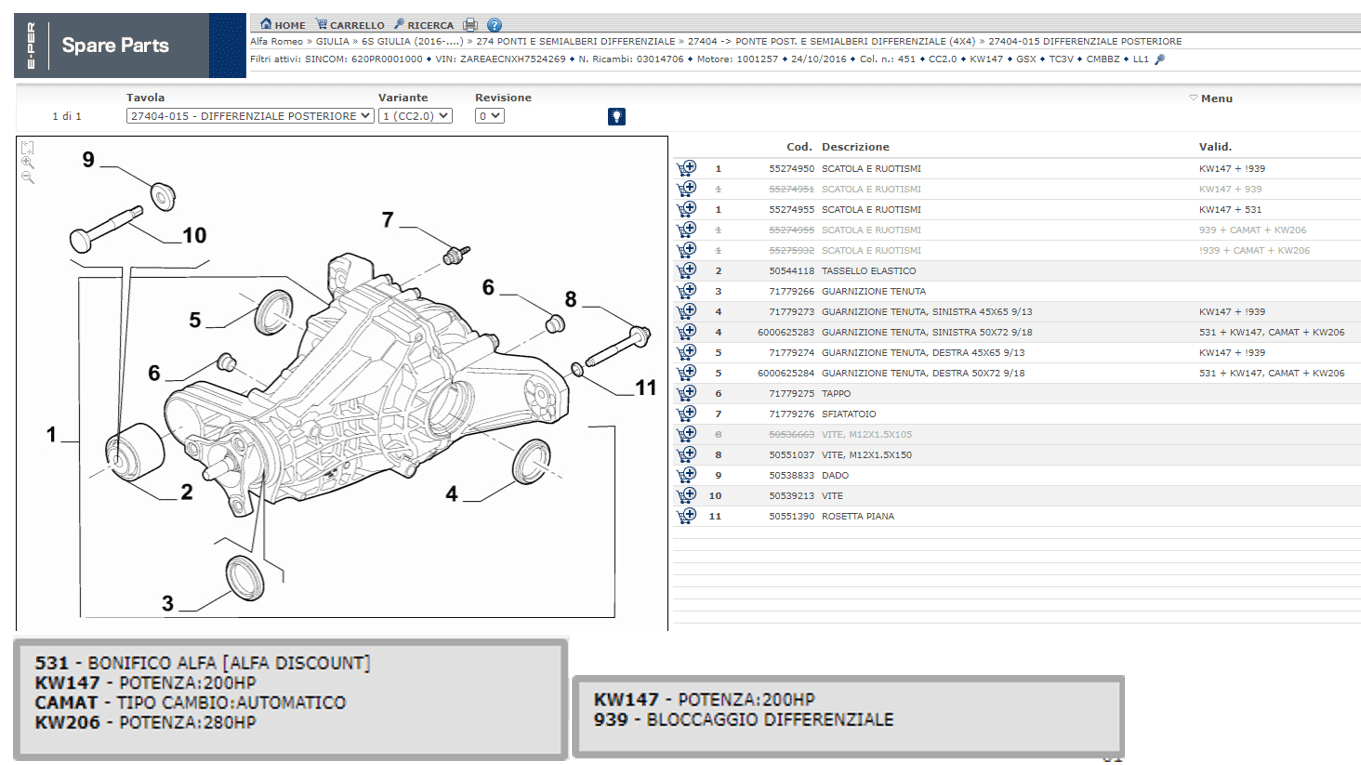This screenshot has height=765, width=1361.
Task: Click cart icon for struck-through part 50536663
Action: point(686,435)
